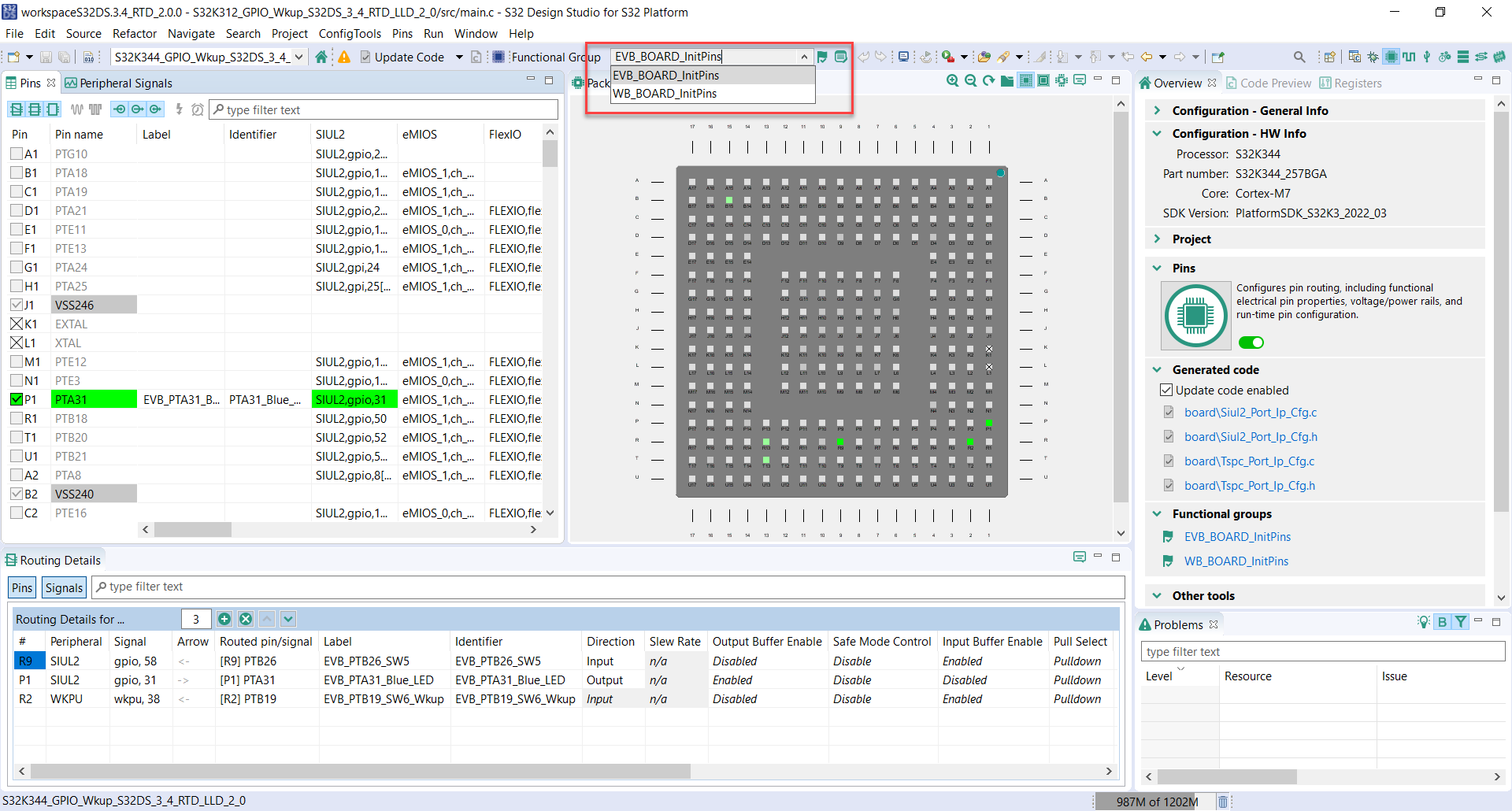1512x811 pixels.
Task: Click the green Pins chip icon in Overview
Action: 1195,316
